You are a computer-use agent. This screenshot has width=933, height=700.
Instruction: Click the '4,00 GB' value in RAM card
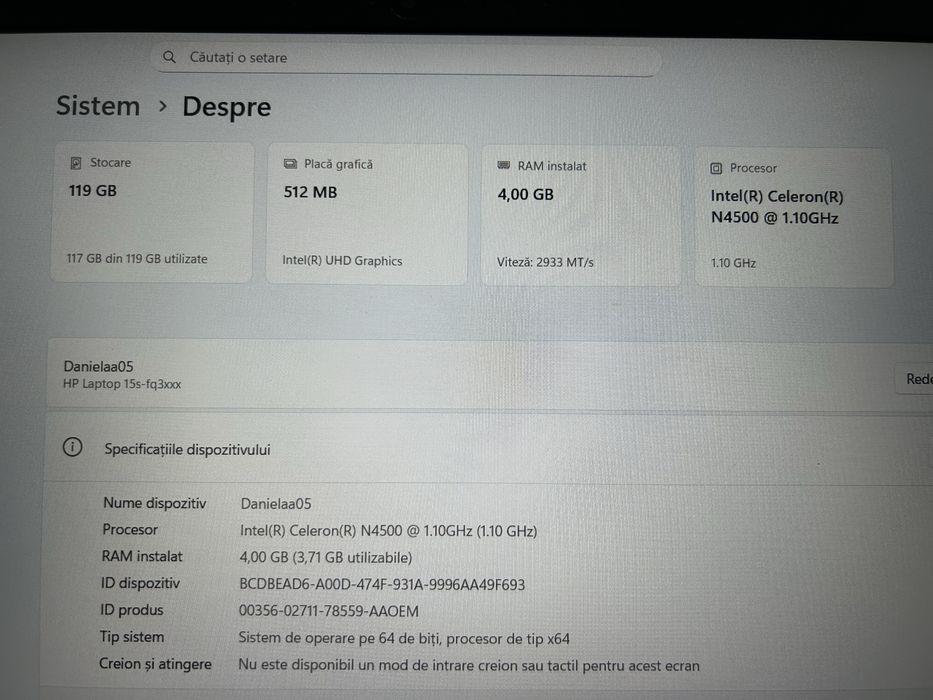point(525,195)
